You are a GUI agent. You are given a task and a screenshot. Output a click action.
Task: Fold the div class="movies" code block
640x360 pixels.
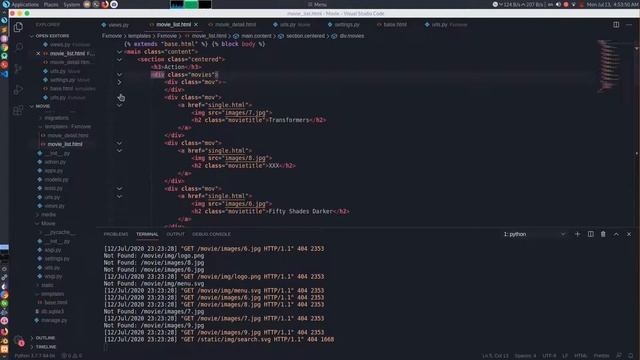[x=119, y=75]
